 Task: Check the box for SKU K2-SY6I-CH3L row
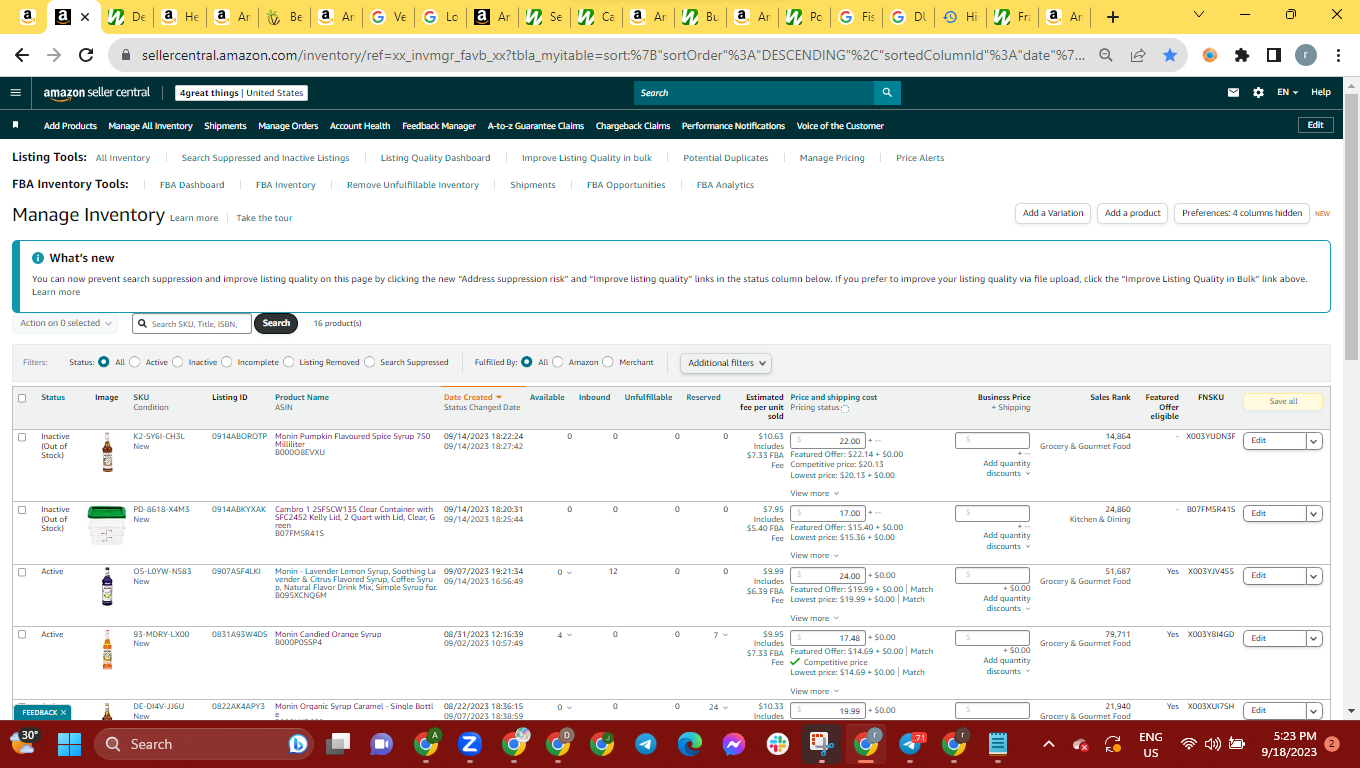pos(22,437)
